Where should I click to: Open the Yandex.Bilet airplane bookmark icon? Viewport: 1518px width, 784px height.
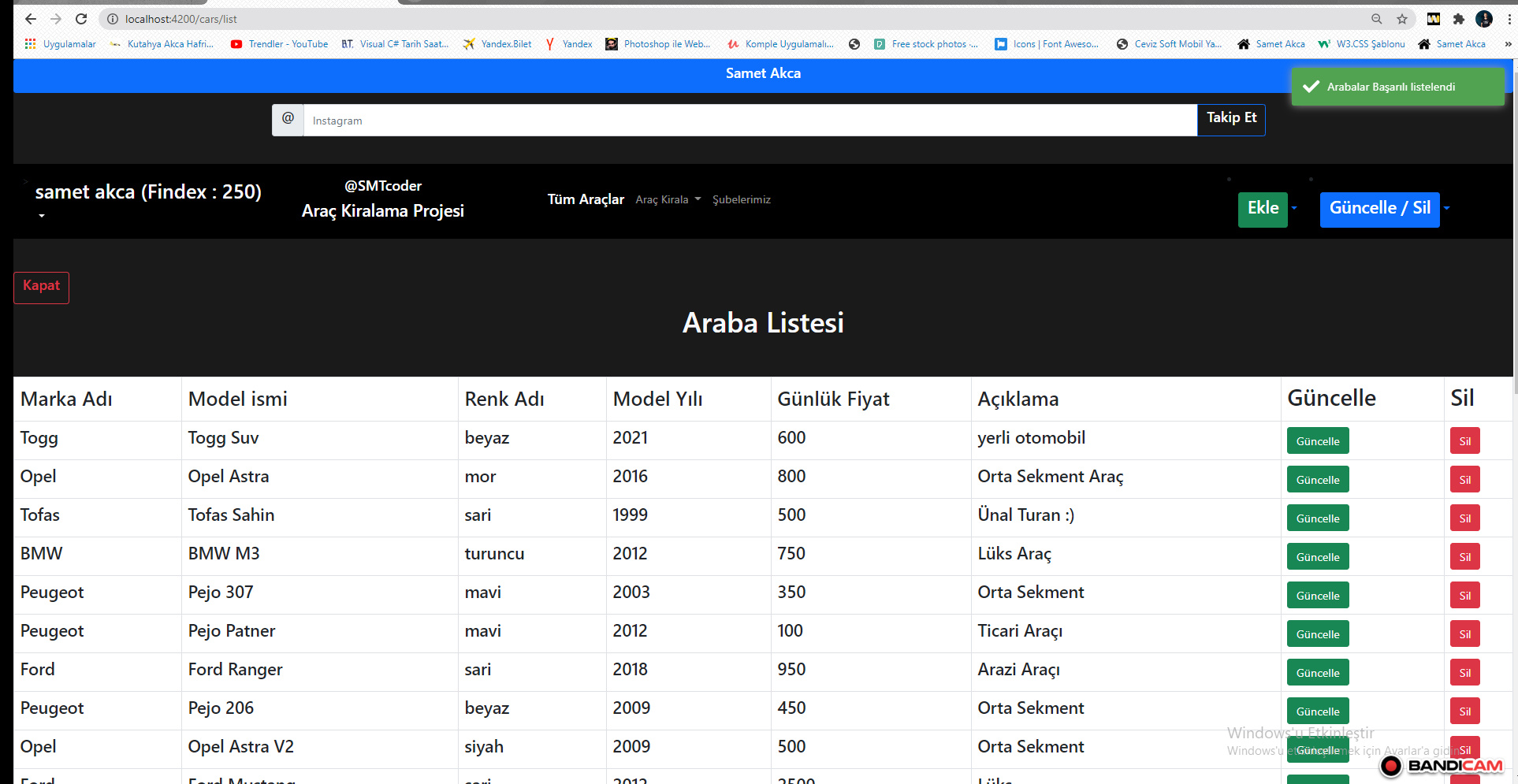point(469,44)
